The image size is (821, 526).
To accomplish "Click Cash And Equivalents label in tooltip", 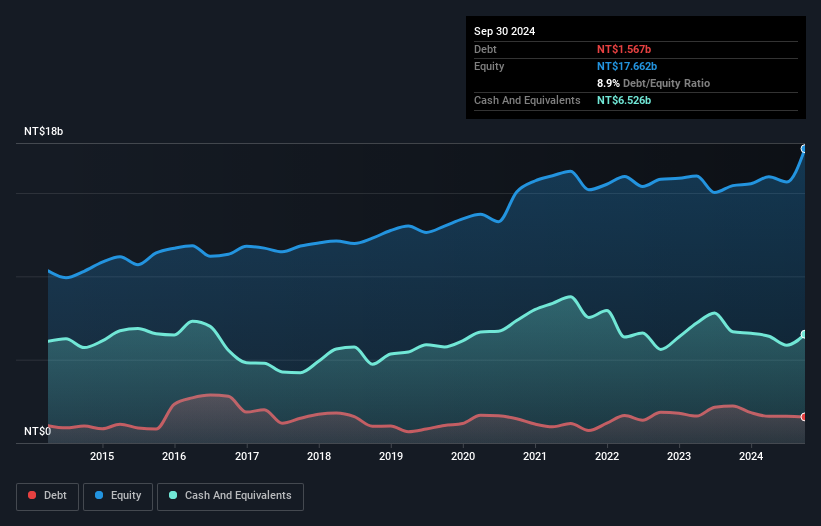I will (527, 100).
